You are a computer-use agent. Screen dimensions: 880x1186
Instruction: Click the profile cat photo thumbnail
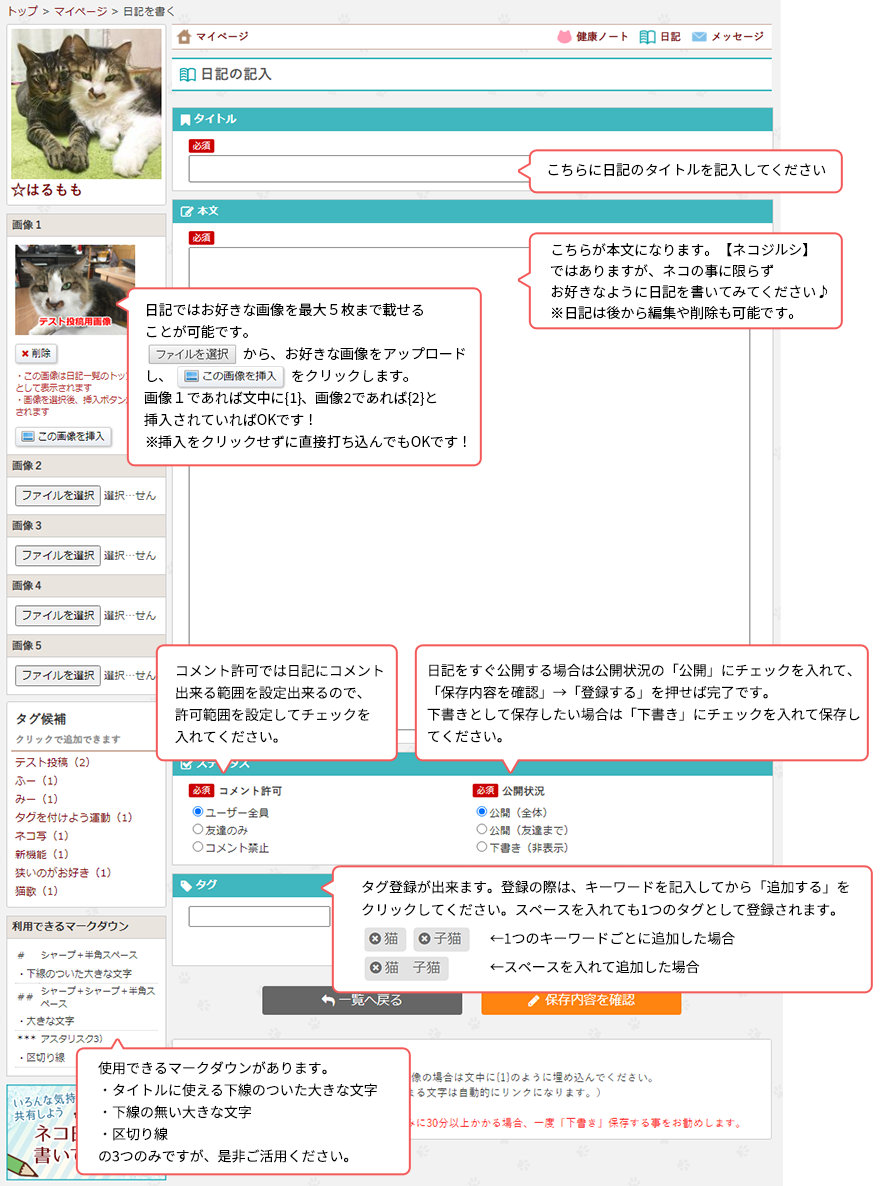86,104
